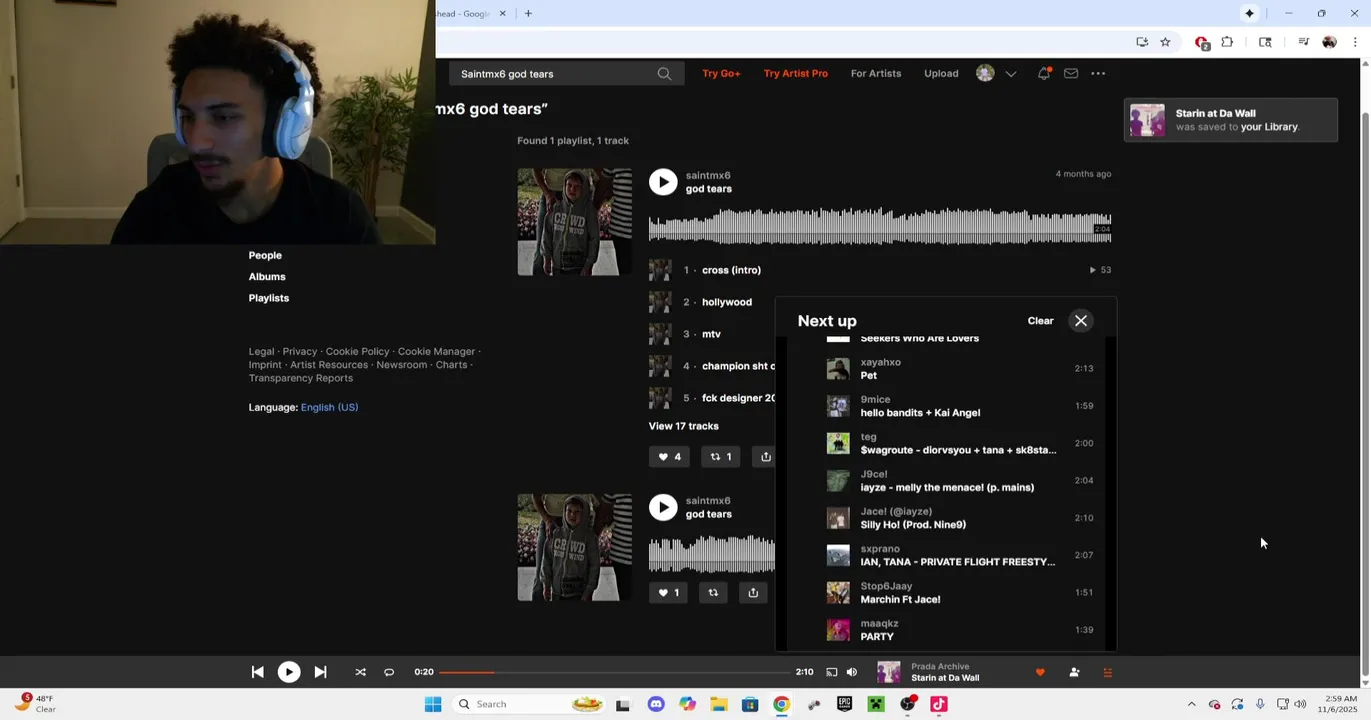Repost the god tears playlist with 1 repost
Screen dimensions: 1371x720
click(x=720, y=457)
